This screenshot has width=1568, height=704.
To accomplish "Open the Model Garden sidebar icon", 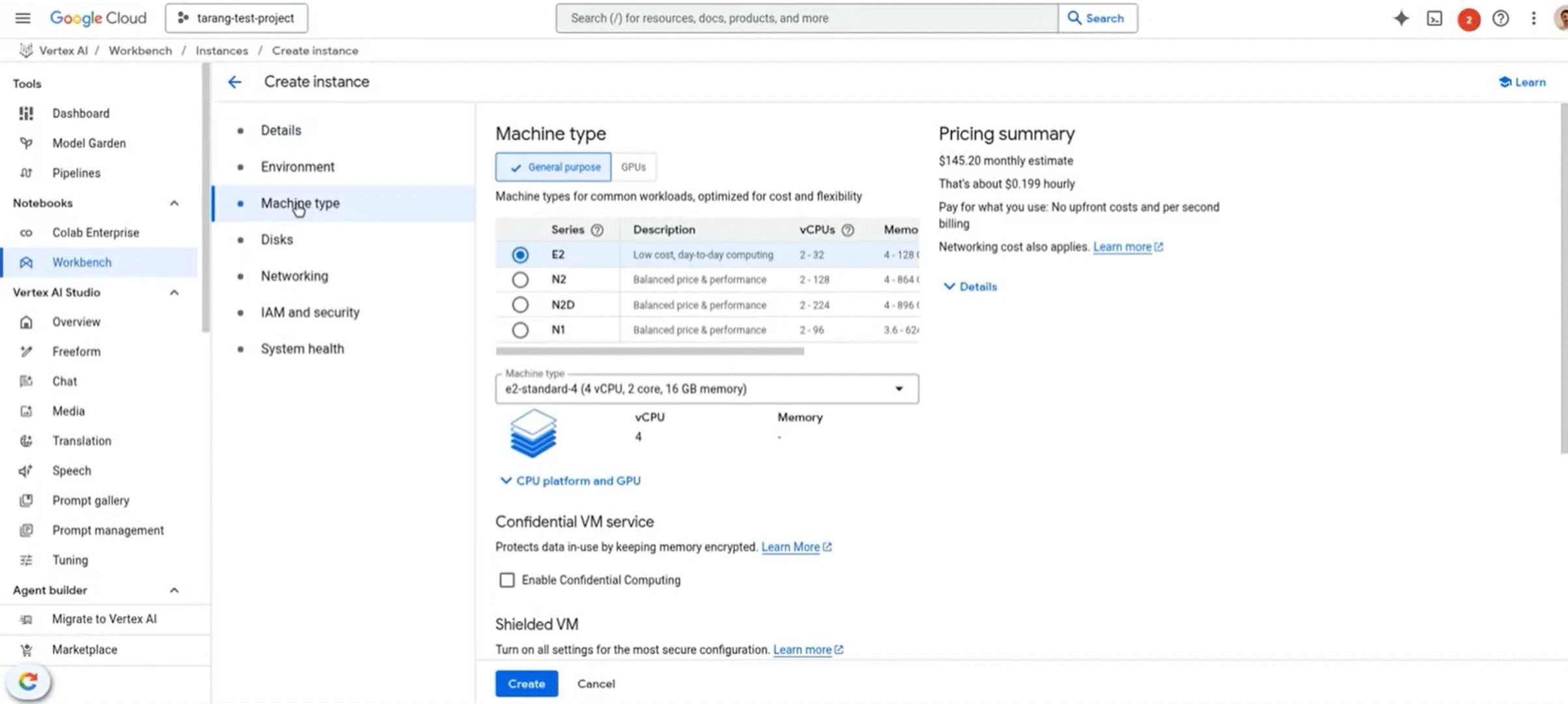I will (26, 143).
